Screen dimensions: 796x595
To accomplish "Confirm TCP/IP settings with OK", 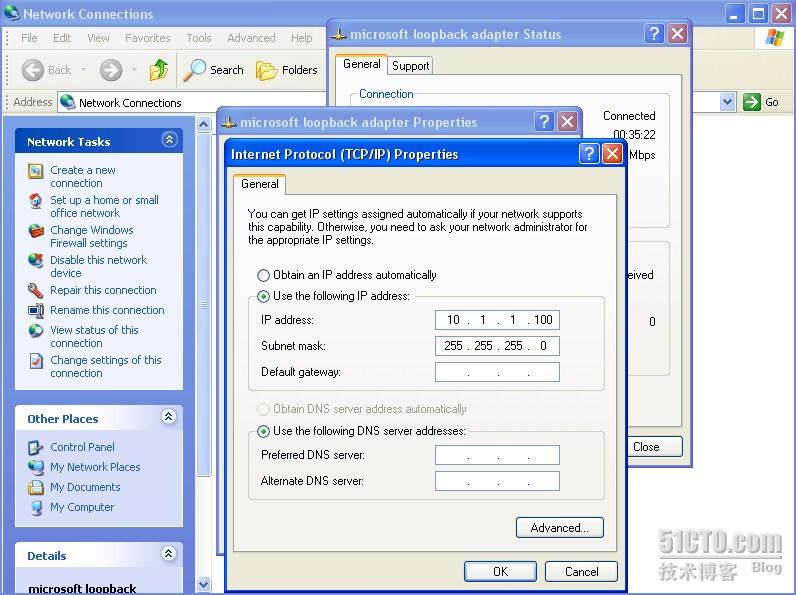I will [500, 572].
